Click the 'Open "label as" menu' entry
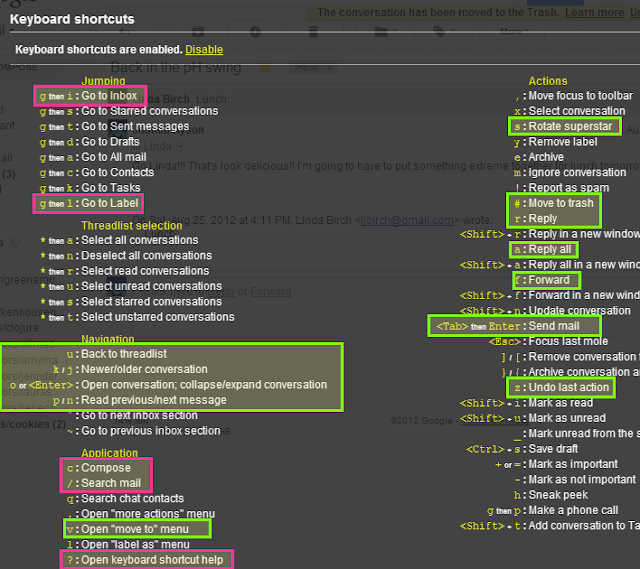This screenshot has height=569, width=640. tap(128, 545)
